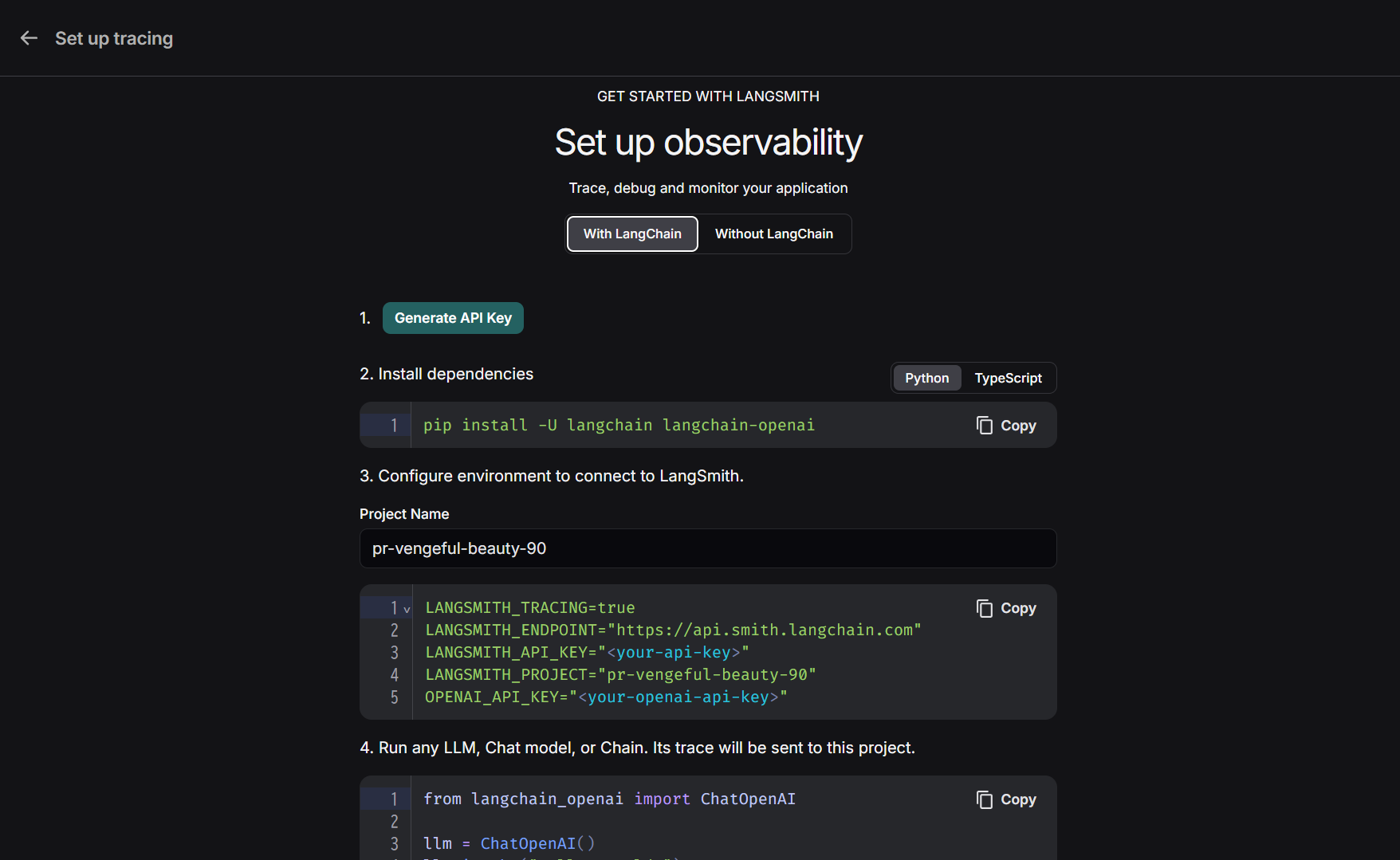The image size is (1400, 860).
Task: Click '2. Install dependencies' step label
Action: click(446, 374)
